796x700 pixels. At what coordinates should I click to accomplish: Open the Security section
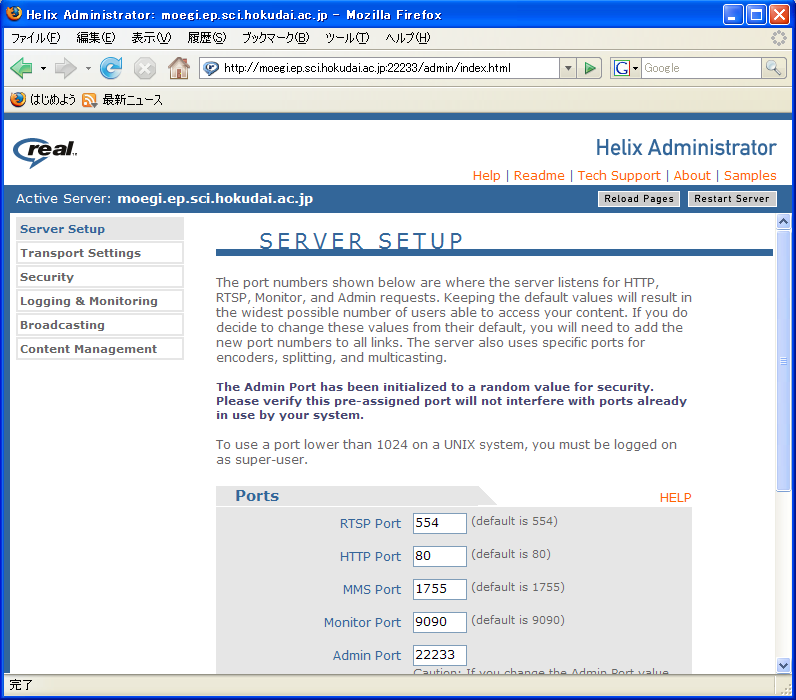pyautogui.click(x=100, y=277)
